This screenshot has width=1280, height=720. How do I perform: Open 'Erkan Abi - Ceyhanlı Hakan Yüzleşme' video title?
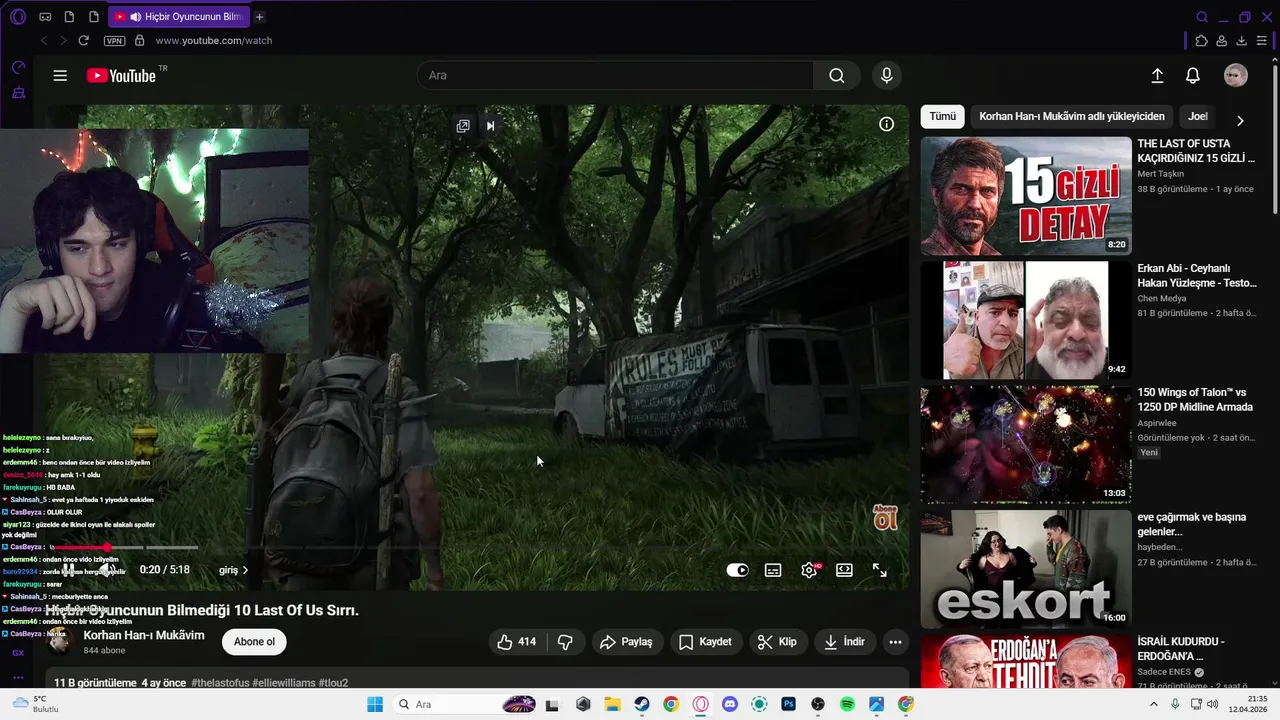click(x=1197, y=276)
